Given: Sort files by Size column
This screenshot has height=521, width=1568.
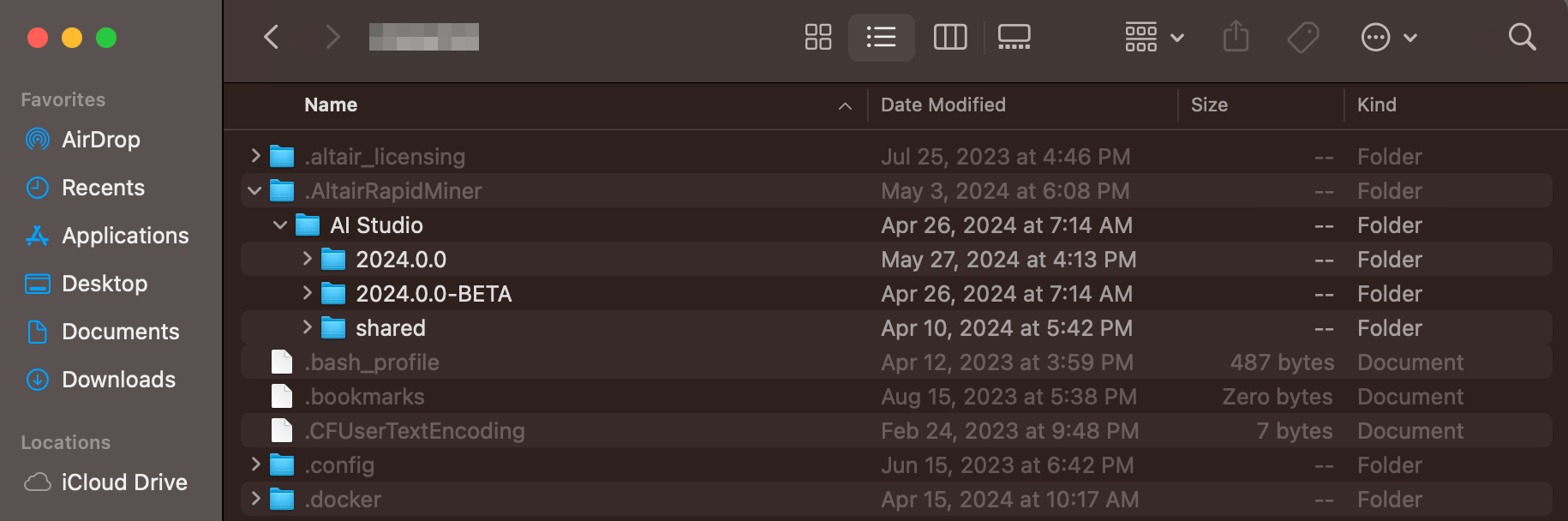Looking at the screenshot, I should 1209,105.
